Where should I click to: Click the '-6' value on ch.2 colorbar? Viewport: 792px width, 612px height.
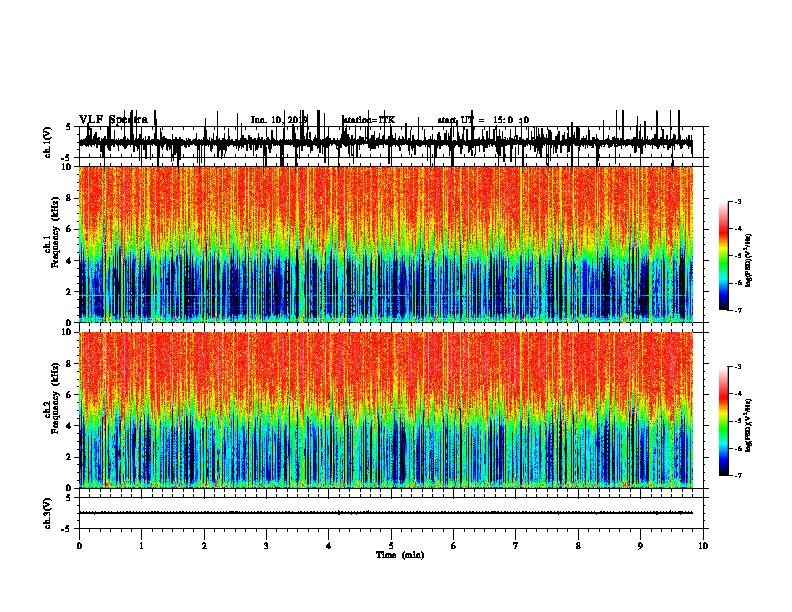[x=738, y=448]
